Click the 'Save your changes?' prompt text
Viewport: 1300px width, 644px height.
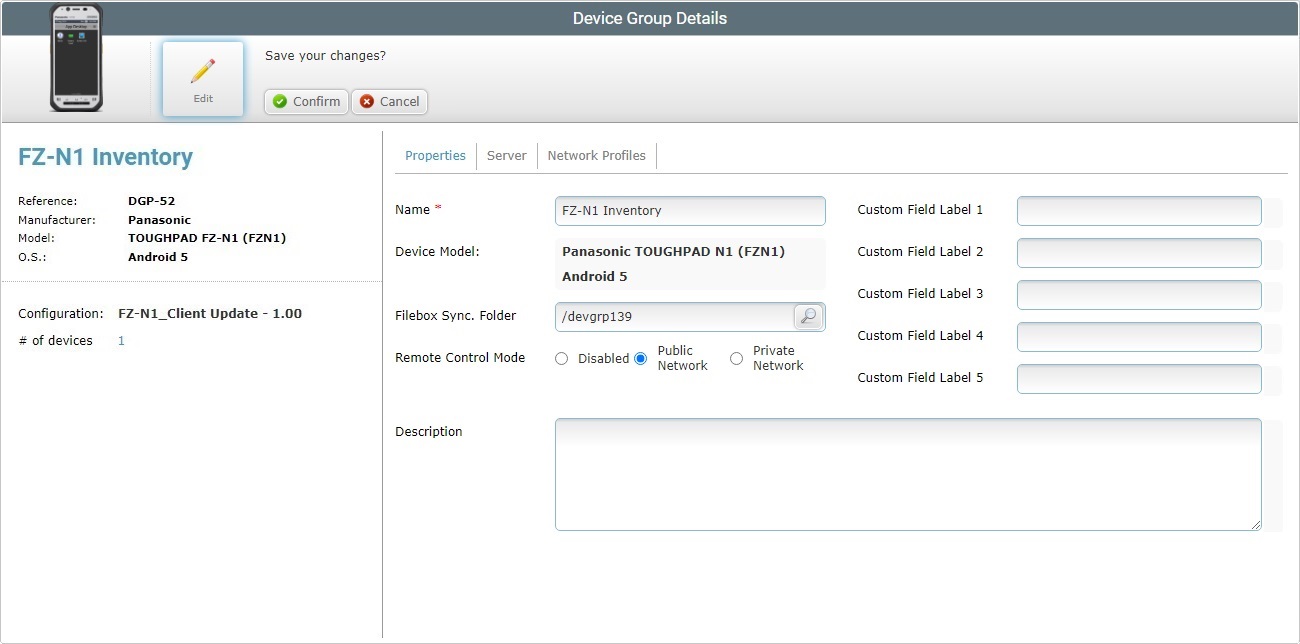(x=325, y=56)
